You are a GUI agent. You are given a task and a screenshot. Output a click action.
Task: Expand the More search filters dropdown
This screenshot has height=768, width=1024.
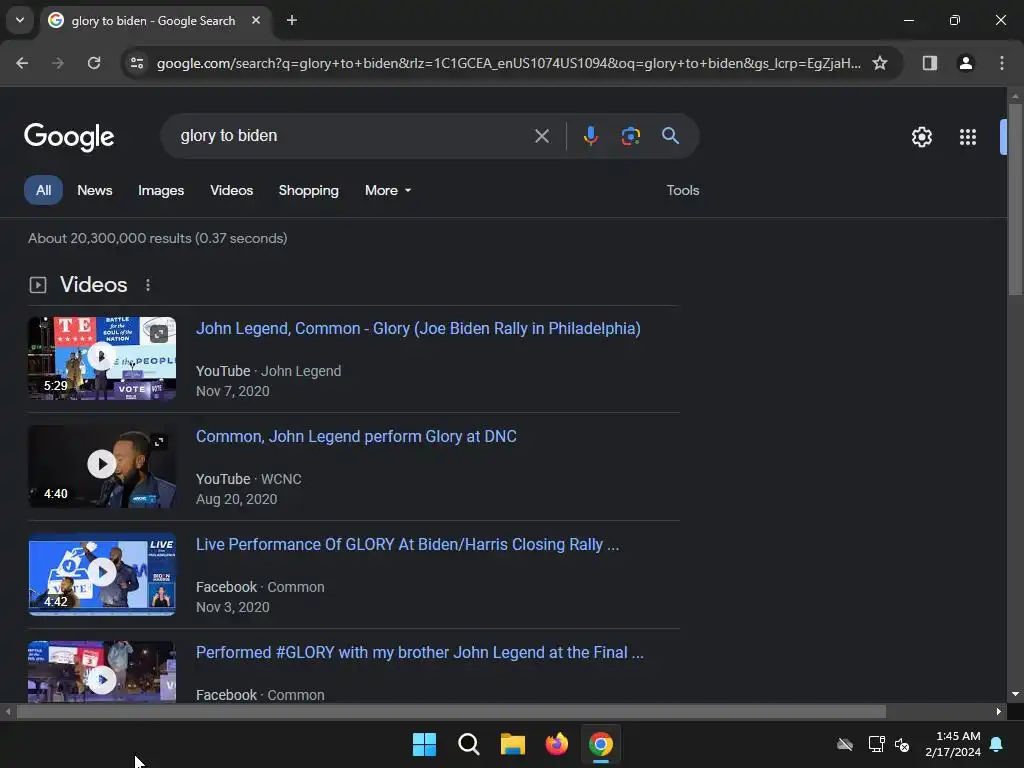388,190
